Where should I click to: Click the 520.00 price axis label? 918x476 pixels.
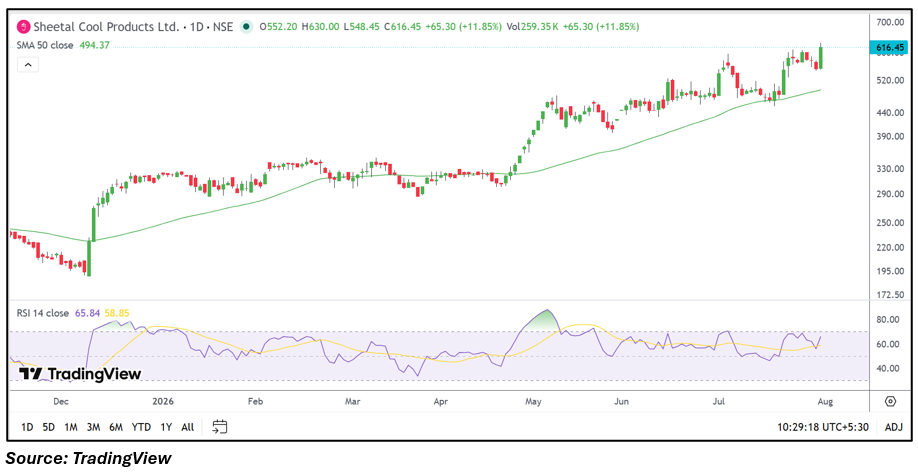pos(890,80)
